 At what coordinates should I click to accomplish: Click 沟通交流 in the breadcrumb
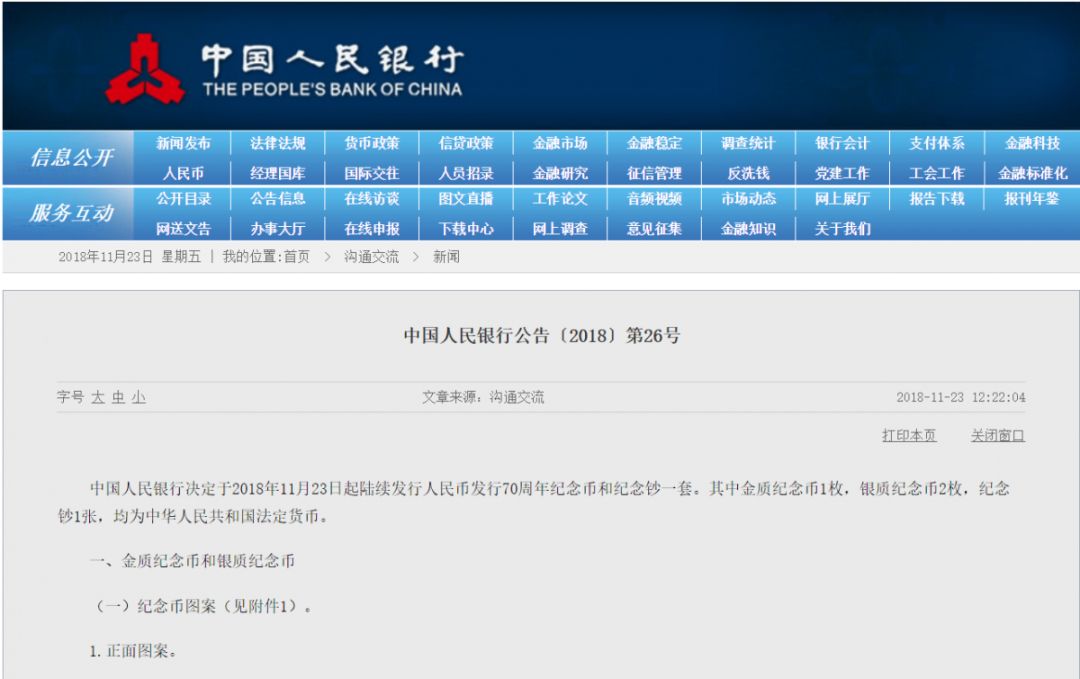371,257
